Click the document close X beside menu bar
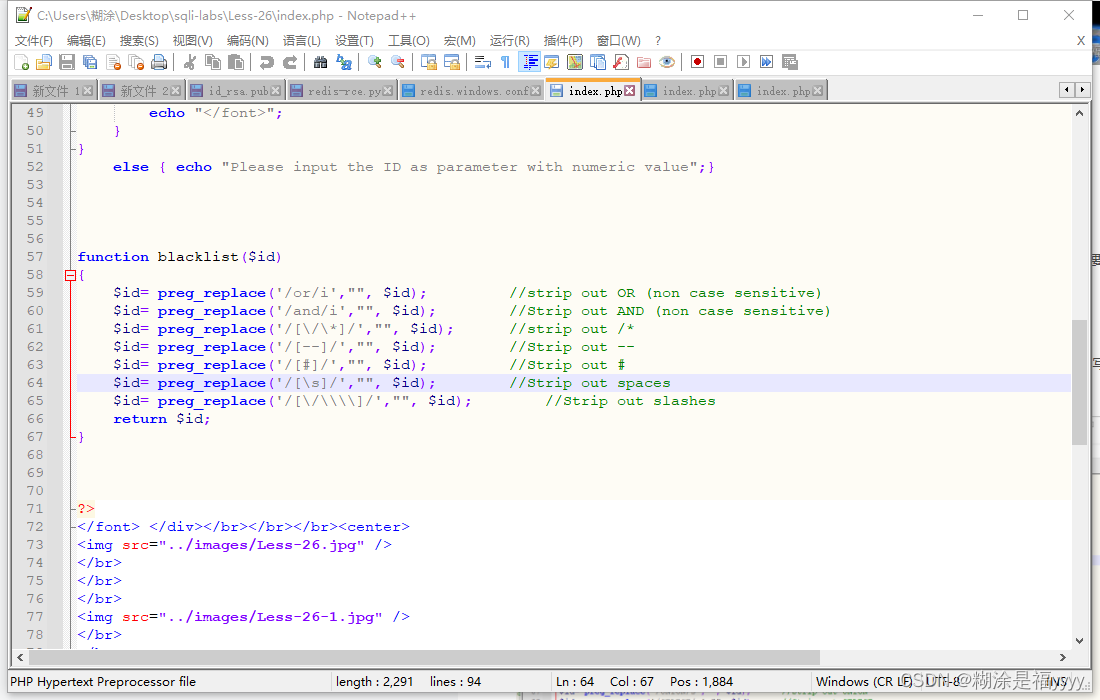This screenshot has width=1100, height=700. click(1081, 41)
